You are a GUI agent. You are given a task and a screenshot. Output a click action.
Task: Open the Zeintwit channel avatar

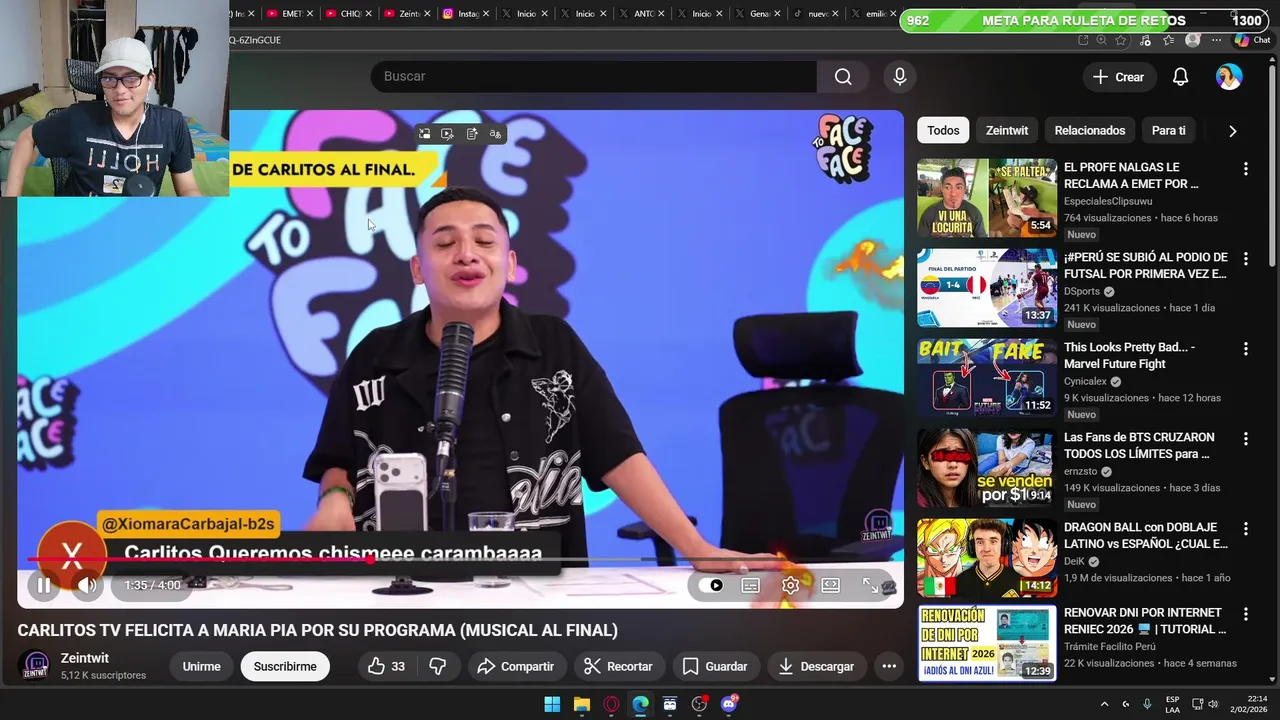[x=35, y=666]
